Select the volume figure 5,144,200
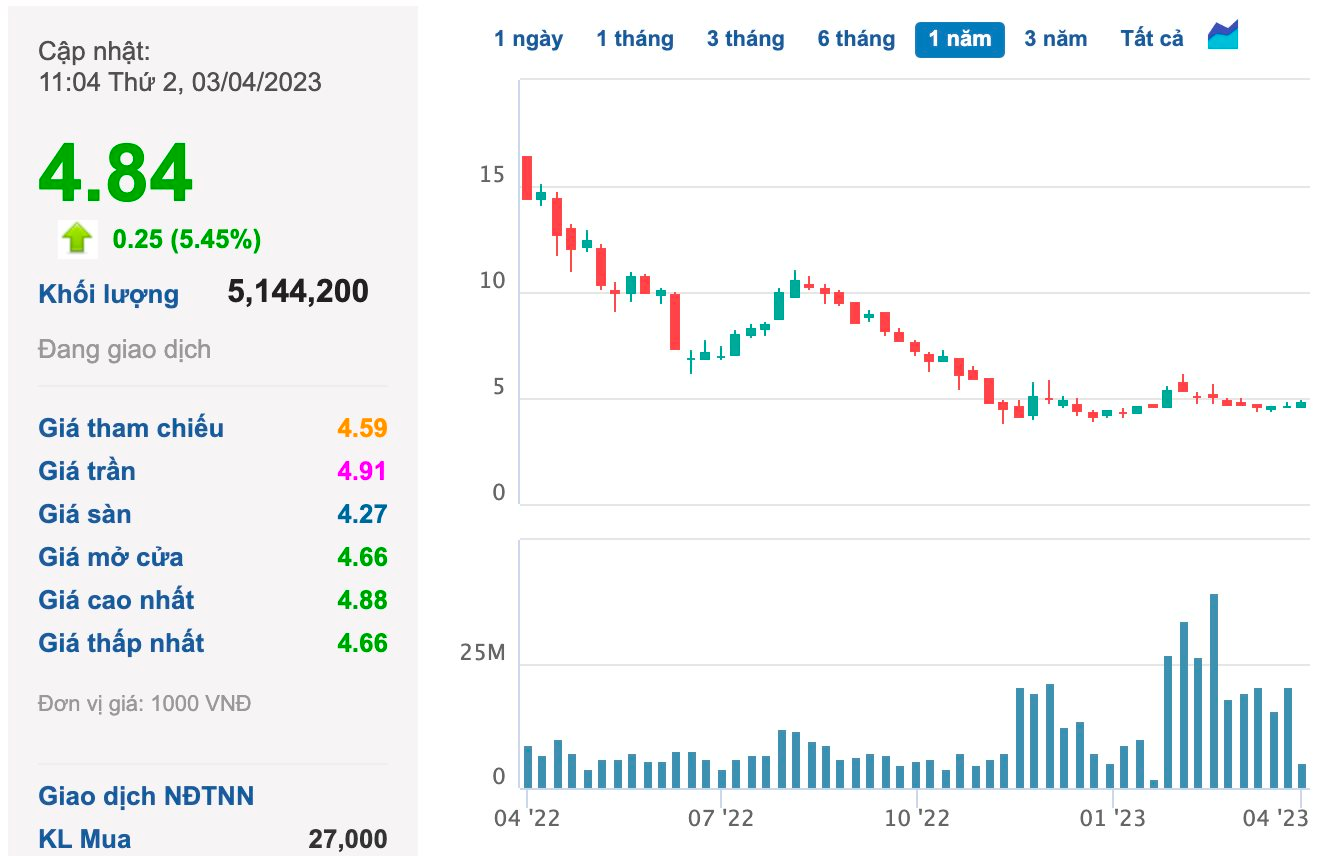Image resolution: width=1322 pixels, height=856 pixels. (298, 291)
